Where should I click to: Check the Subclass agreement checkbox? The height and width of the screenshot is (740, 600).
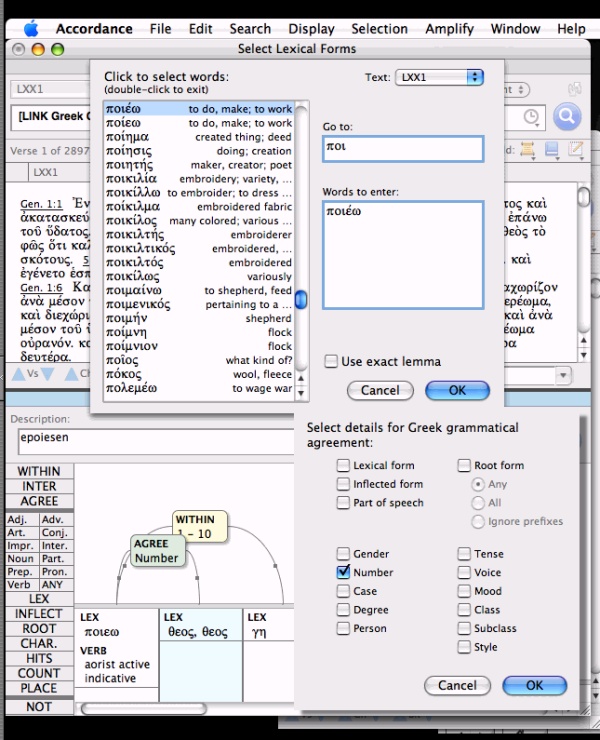[x=464, y=628]
